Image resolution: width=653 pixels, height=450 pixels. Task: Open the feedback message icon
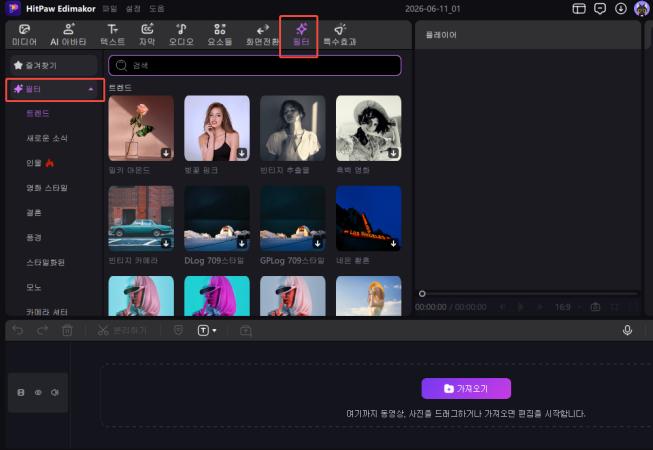(600, 8)
